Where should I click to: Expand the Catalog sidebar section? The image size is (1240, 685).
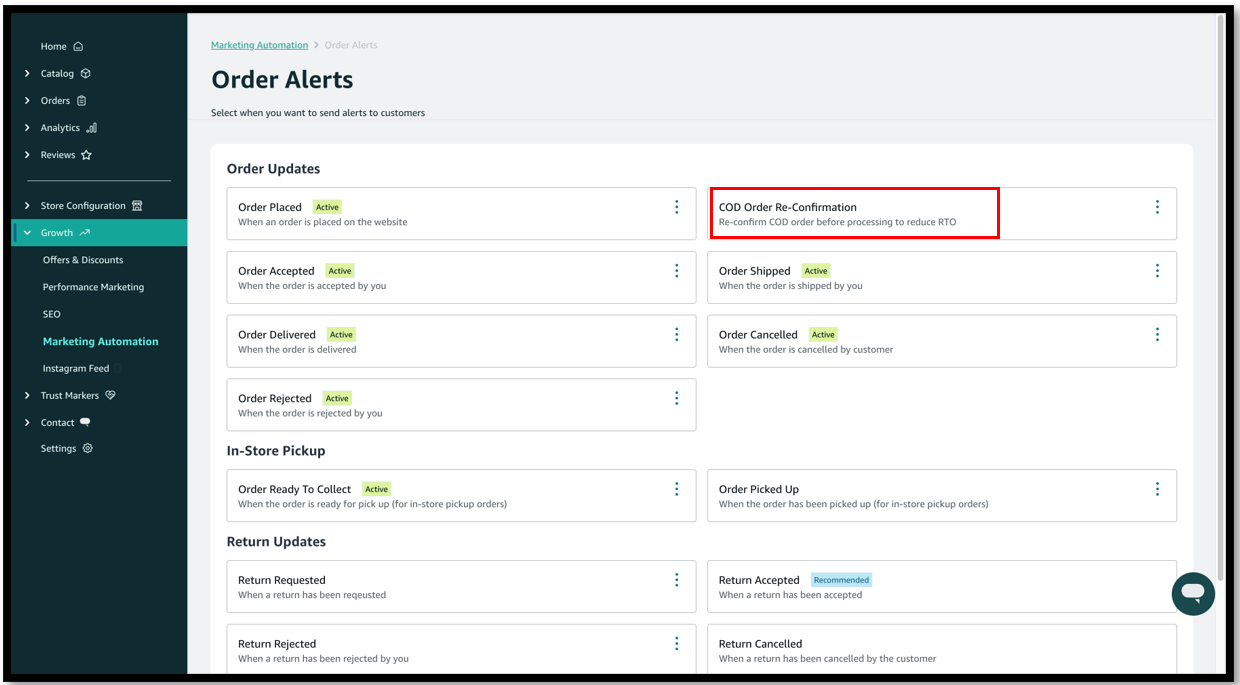pyautogui.click(x=57, y=73)
